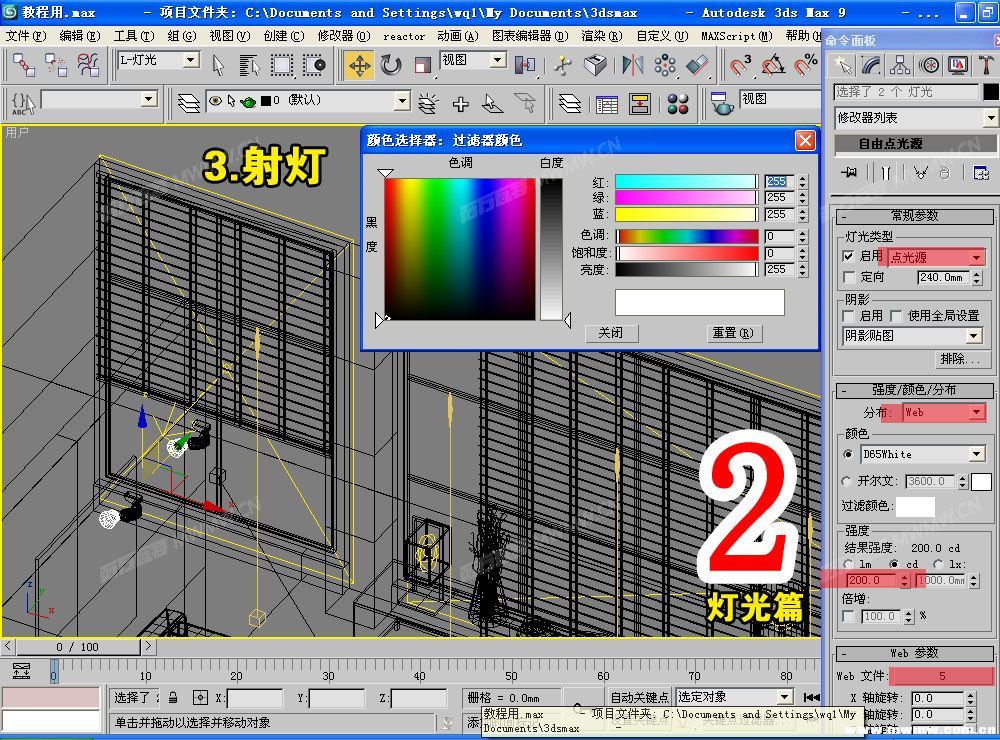Click the Pin Stack icon
1000x740 pixels.
click(849, 172)
